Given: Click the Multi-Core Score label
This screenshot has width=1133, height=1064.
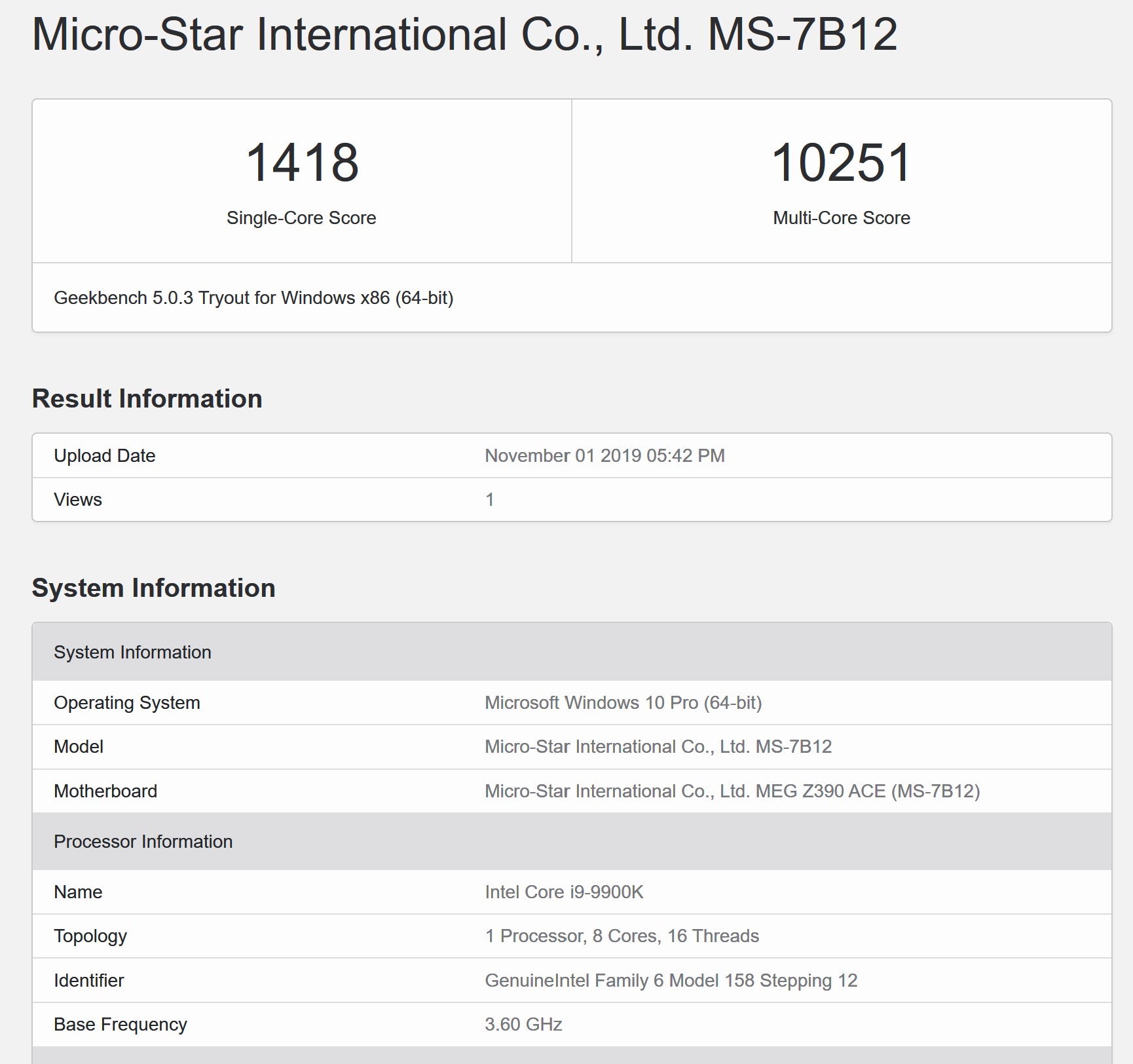Looking at the screenshot, I should pos(841,218).
